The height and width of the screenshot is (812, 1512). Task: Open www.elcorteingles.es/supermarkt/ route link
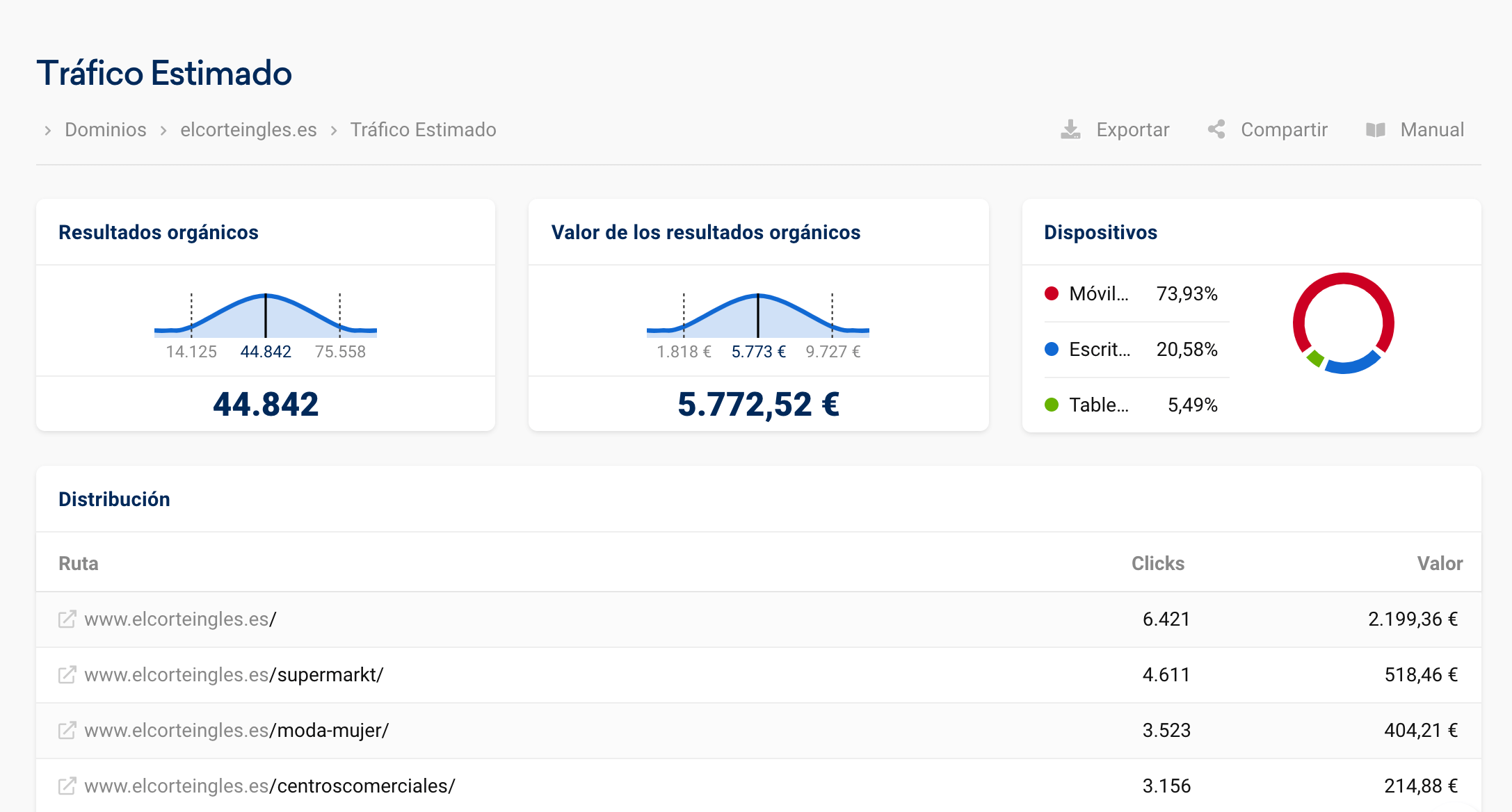234,675
